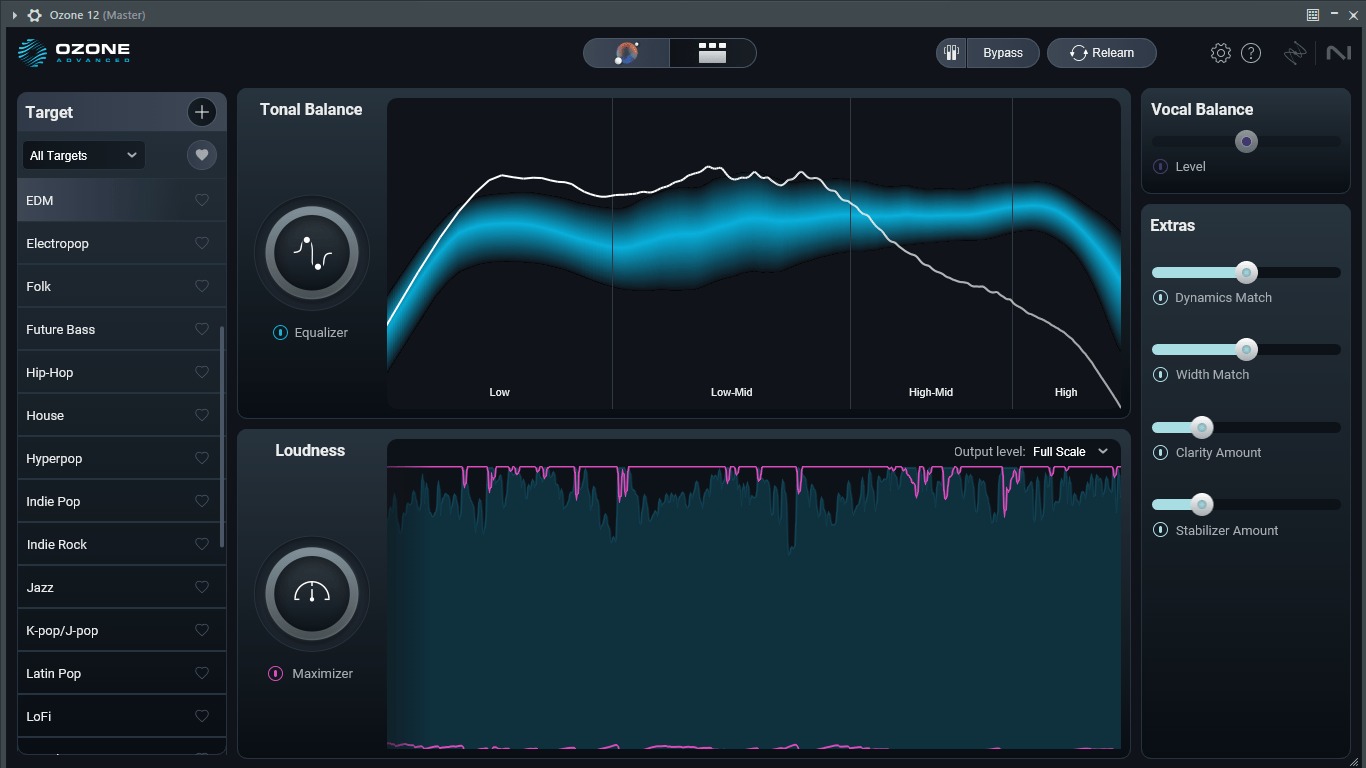1366x768 pixels.
Task: Click the Target list scrollbar
Action: pyautogui.click(x=222, y=430)
